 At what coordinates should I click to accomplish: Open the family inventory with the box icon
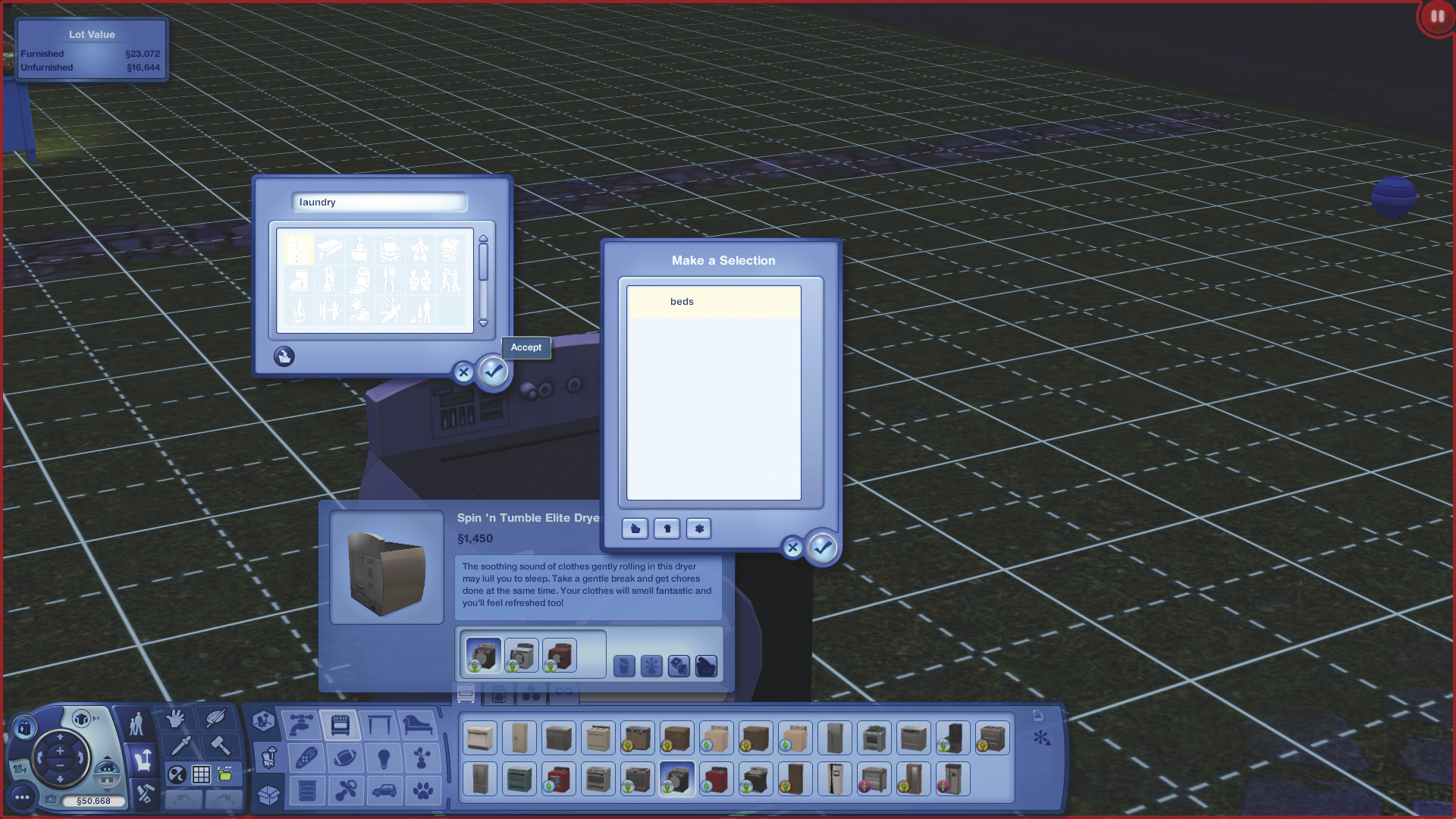click(x=269, y=794)
